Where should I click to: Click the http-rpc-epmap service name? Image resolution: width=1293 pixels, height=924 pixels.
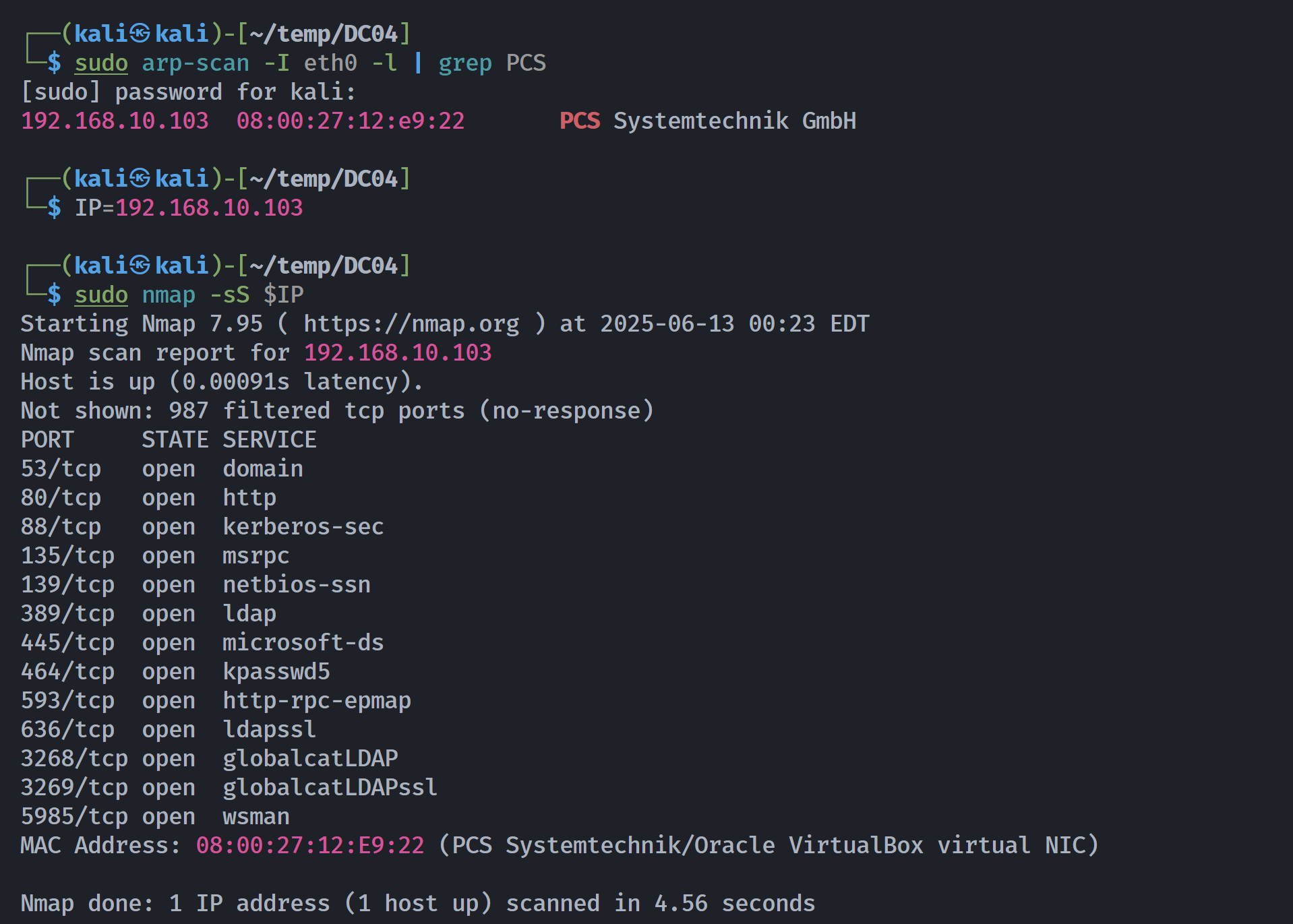tap(317, 701)
